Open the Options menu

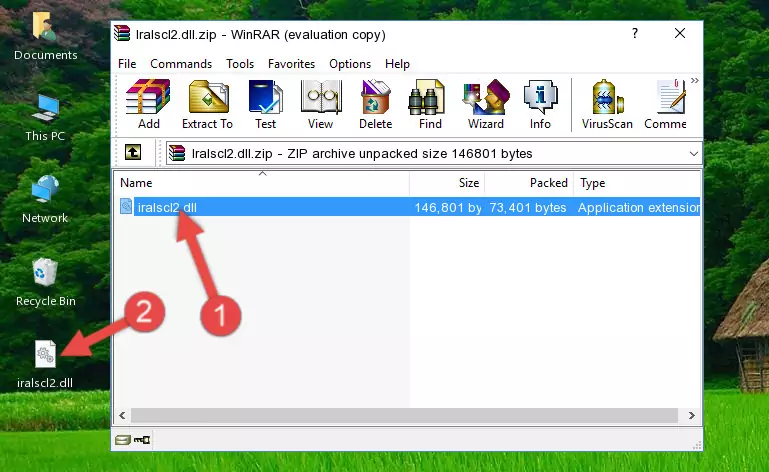point(350,64)
